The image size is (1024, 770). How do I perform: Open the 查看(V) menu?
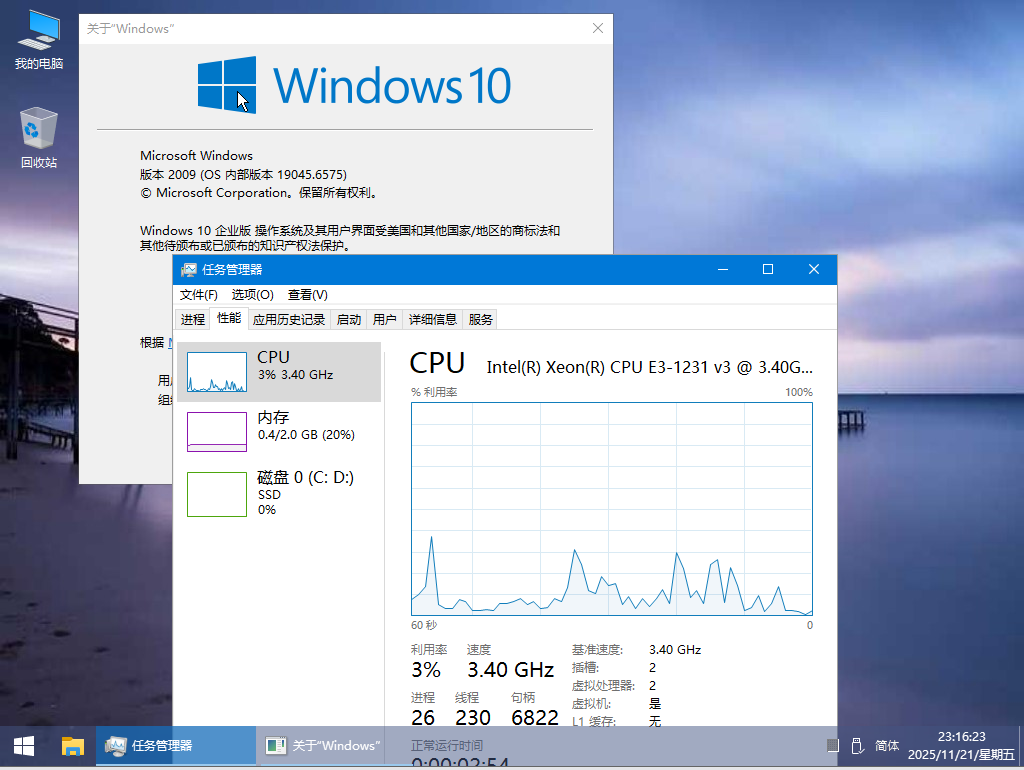click(x=307, y=295)
